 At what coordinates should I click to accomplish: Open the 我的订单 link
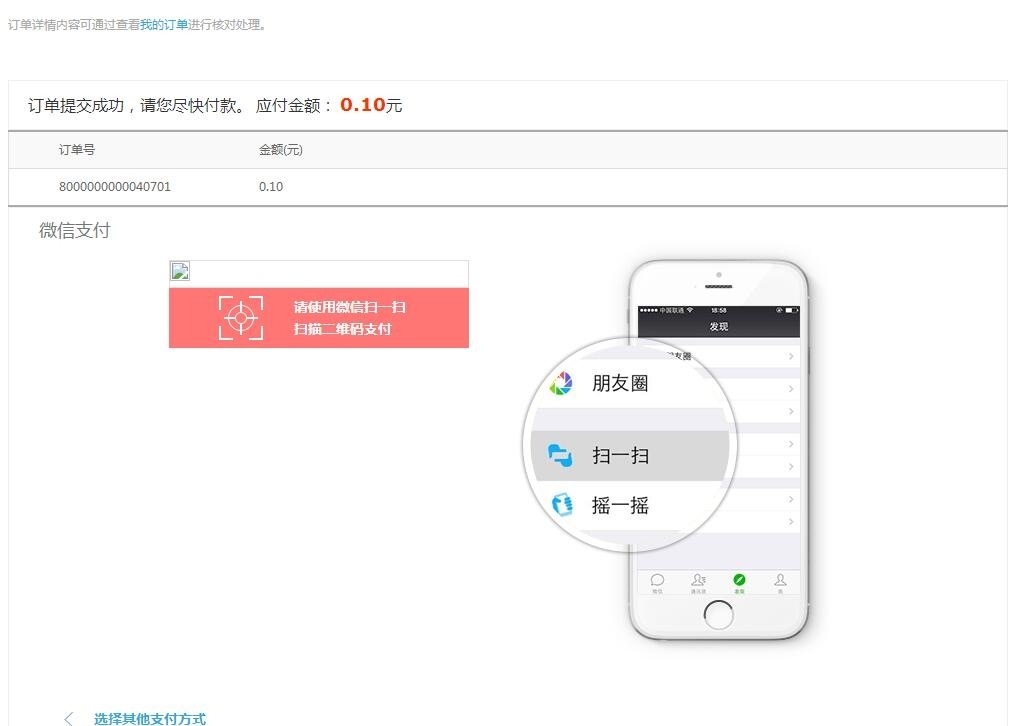pyautogui.click(x=164, y=25)
